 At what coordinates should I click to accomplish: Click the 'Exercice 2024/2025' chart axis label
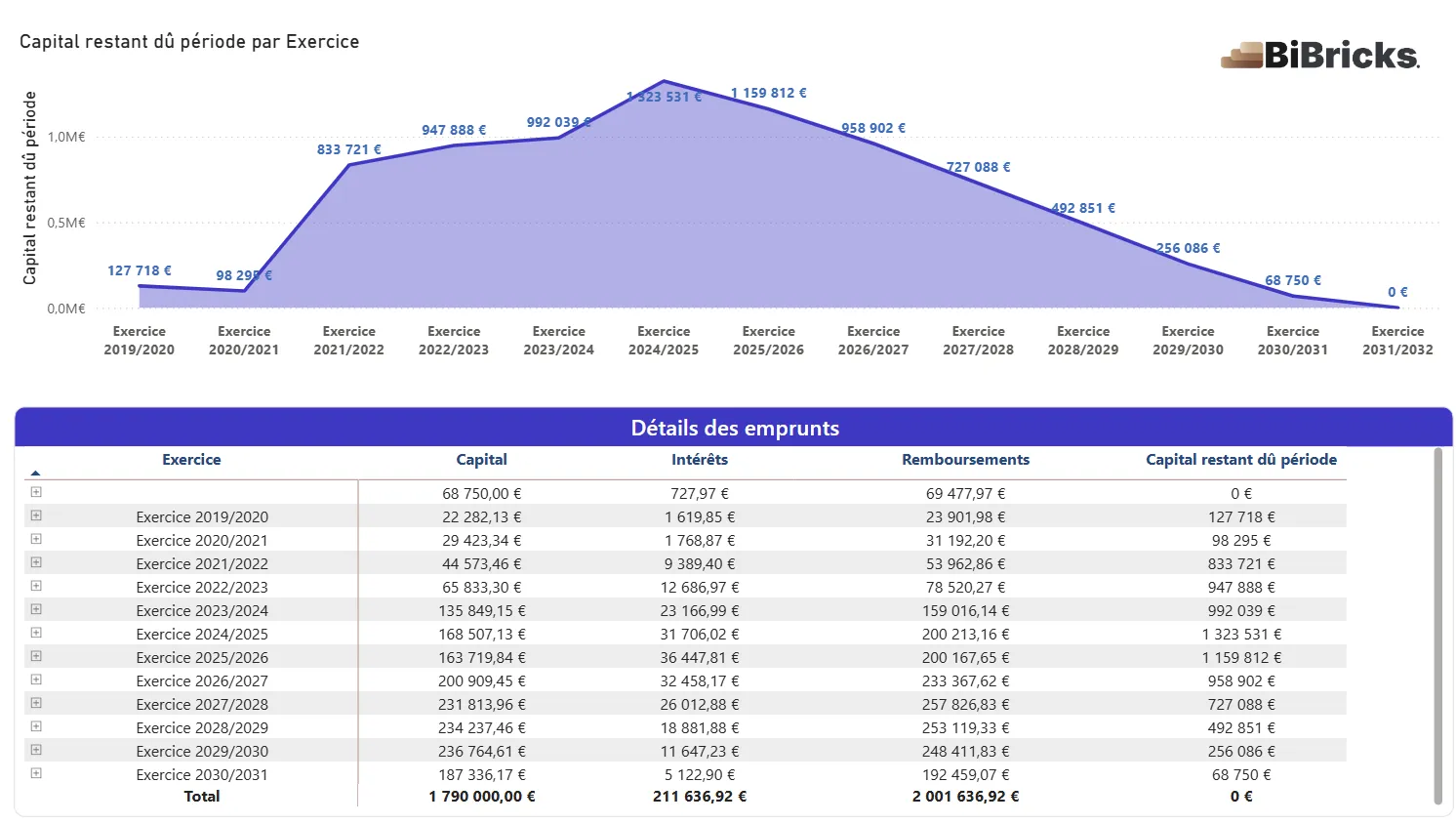tap(664, 341)
